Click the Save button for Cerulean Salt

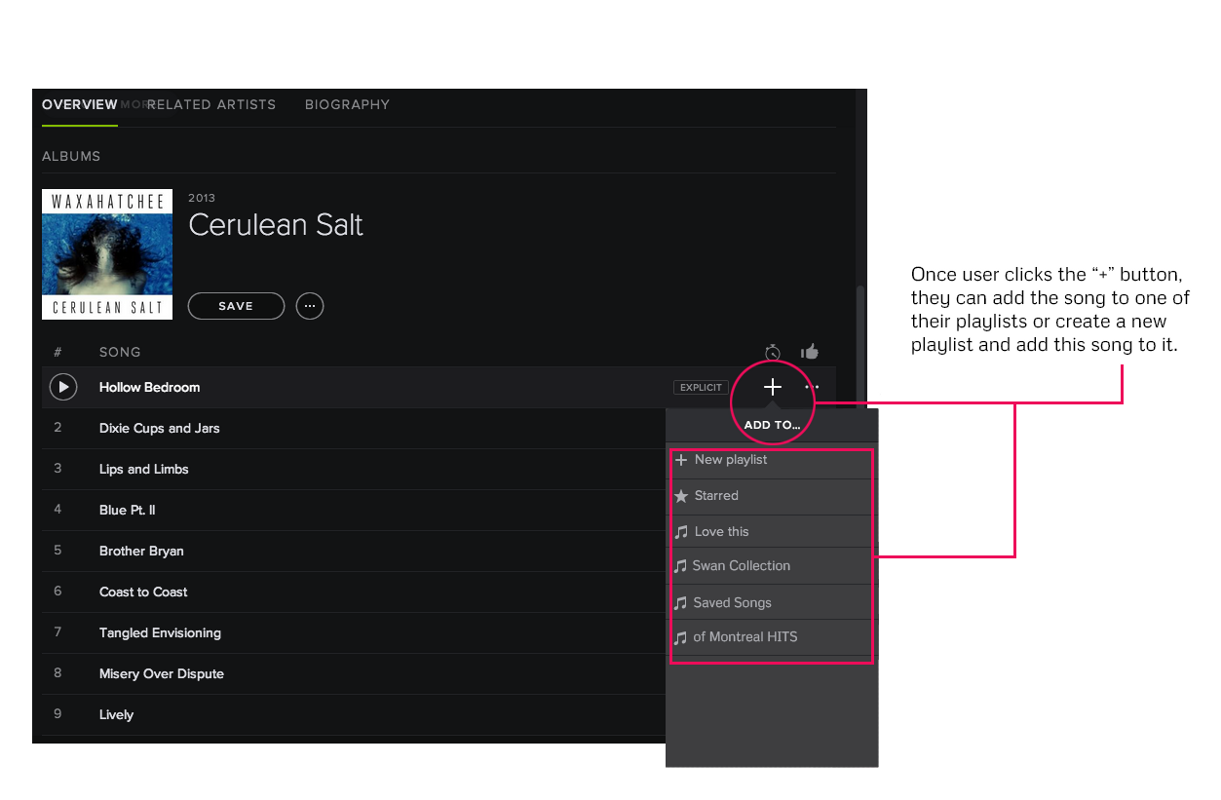coord(236,306)
